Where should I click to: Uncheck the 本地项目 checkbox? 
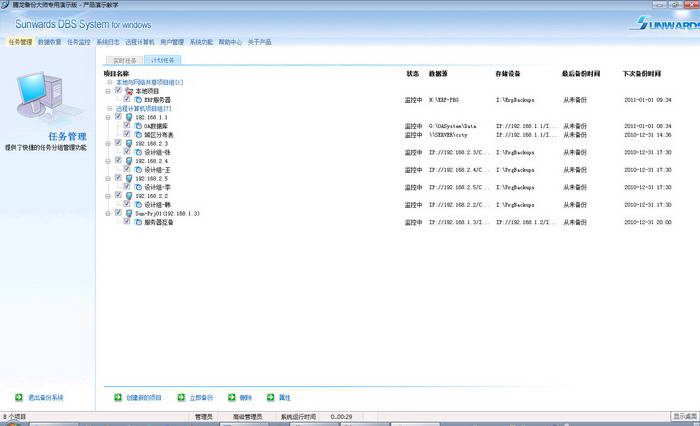pos(118,90)
